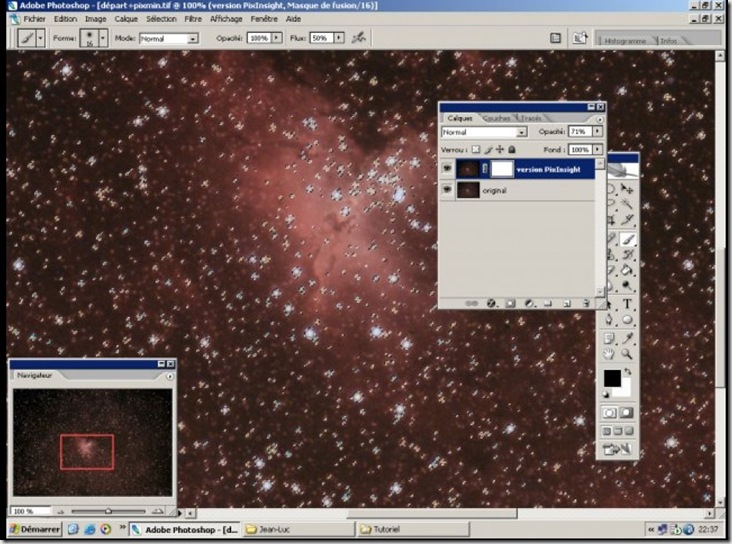This screenshot has width=732, height=544.
Task: Click the Navigateur zoom slider handle
Action: click(x=108, y=511)
